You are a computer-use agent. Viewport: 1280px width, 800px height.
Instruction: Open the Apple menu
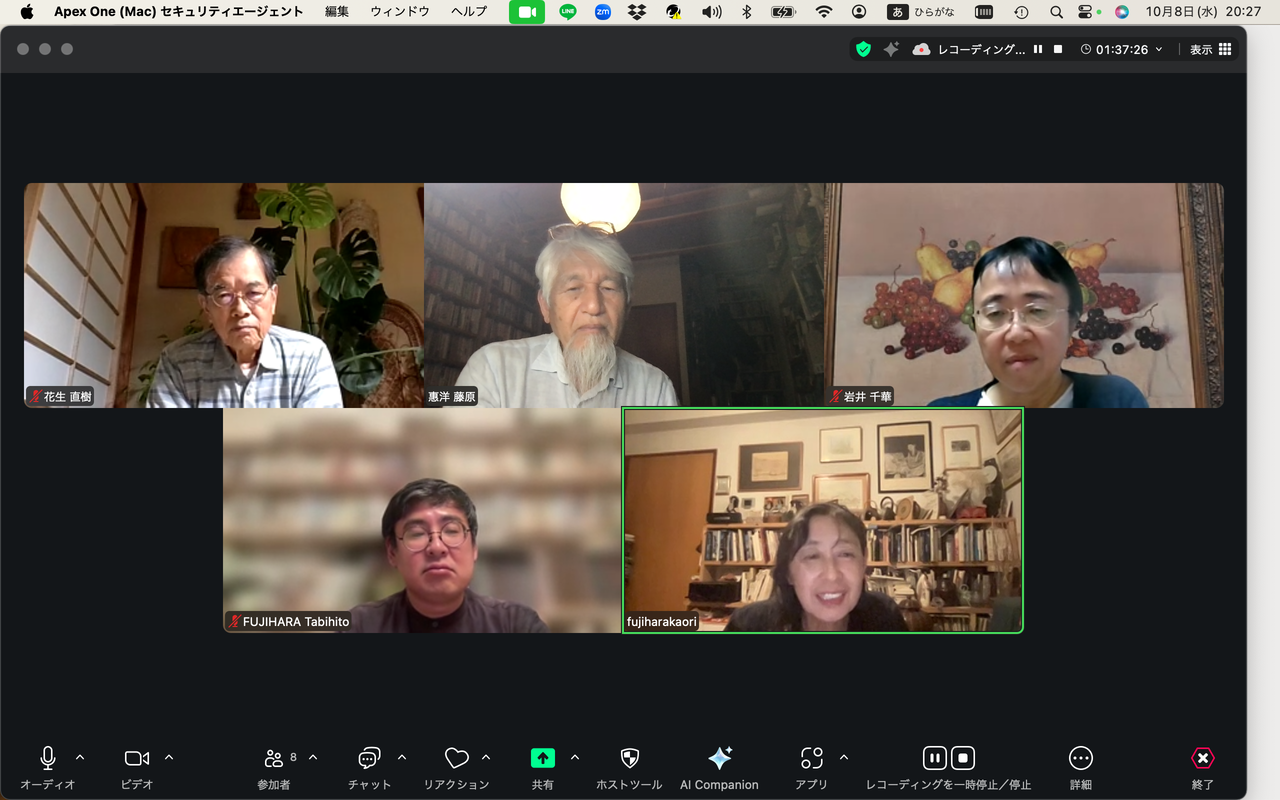(27, 12)
